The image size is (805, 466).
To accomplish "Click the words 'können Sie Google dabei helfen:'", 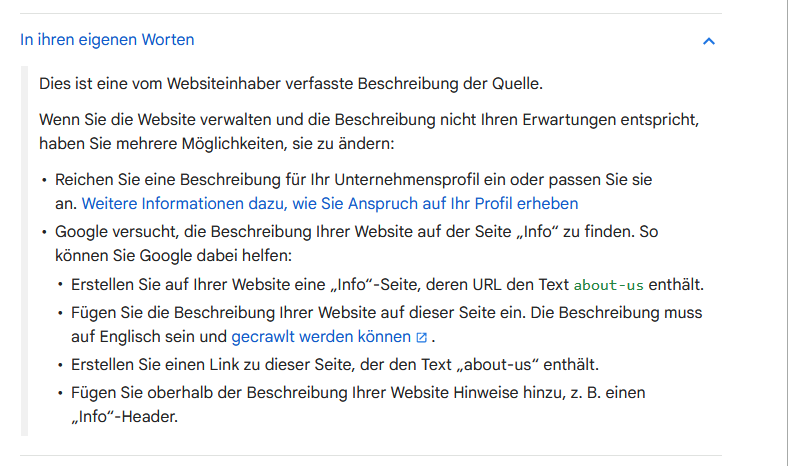I will (x=174, y=256).
